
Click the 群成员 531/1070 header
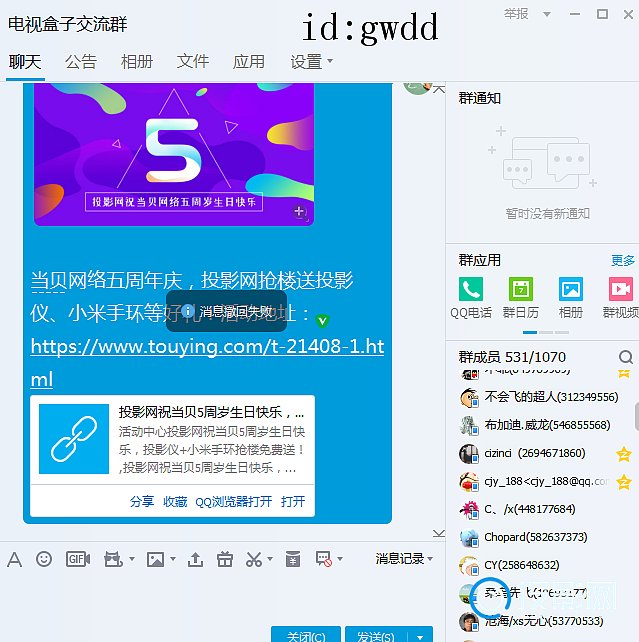(x=512, y=357)
